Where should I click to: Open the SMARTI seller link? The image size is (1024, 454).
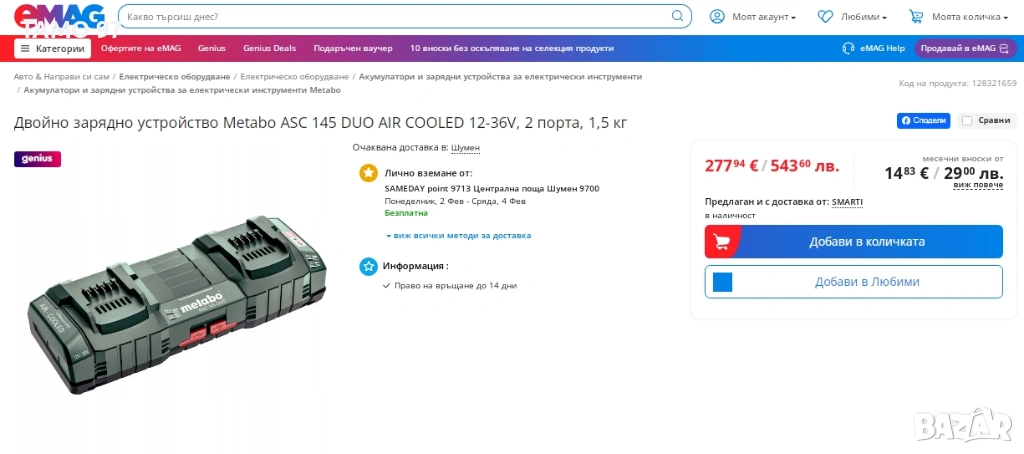point(847,202)
